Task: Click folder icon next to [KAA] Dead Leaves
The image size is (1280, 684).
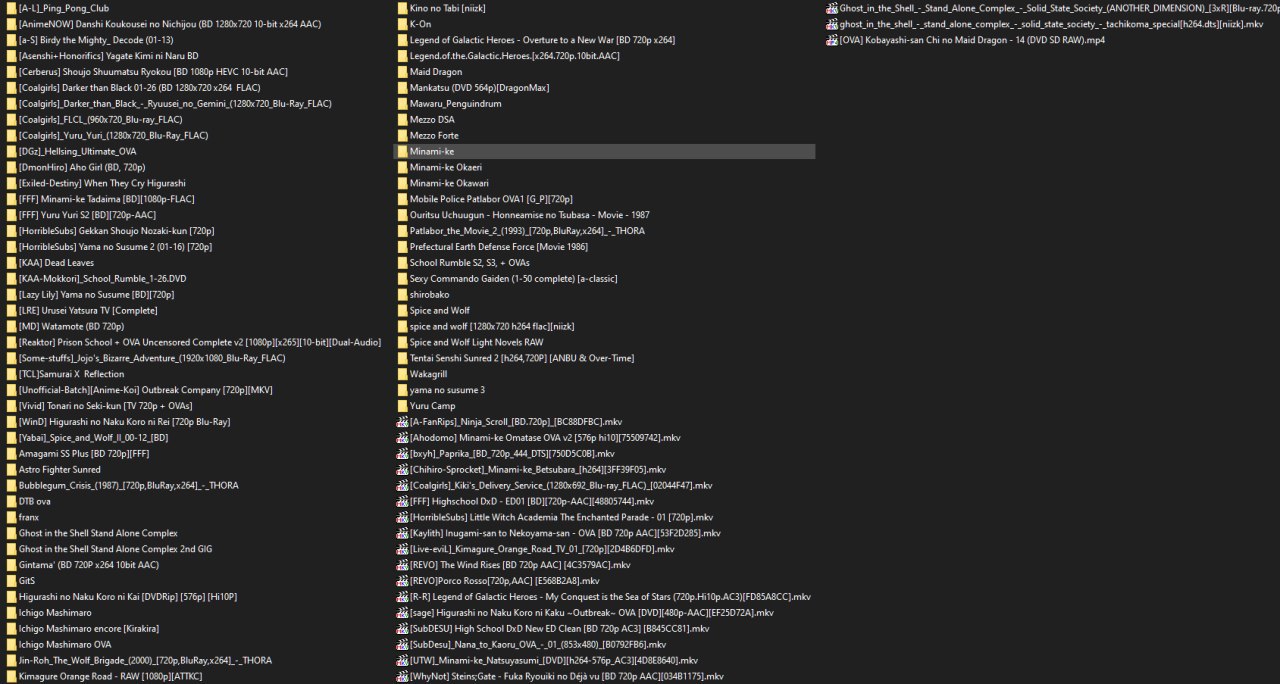Action: [11, 263]
